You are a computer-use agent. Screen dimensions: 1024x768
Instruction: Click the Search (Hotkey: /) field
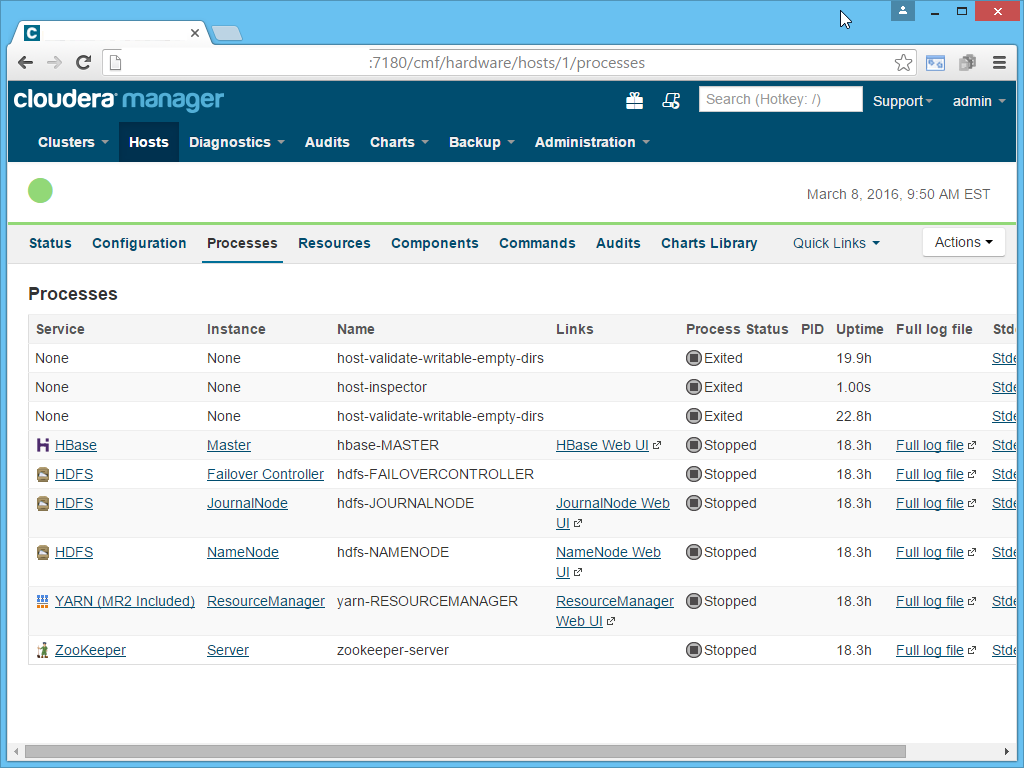click(780, 99)
